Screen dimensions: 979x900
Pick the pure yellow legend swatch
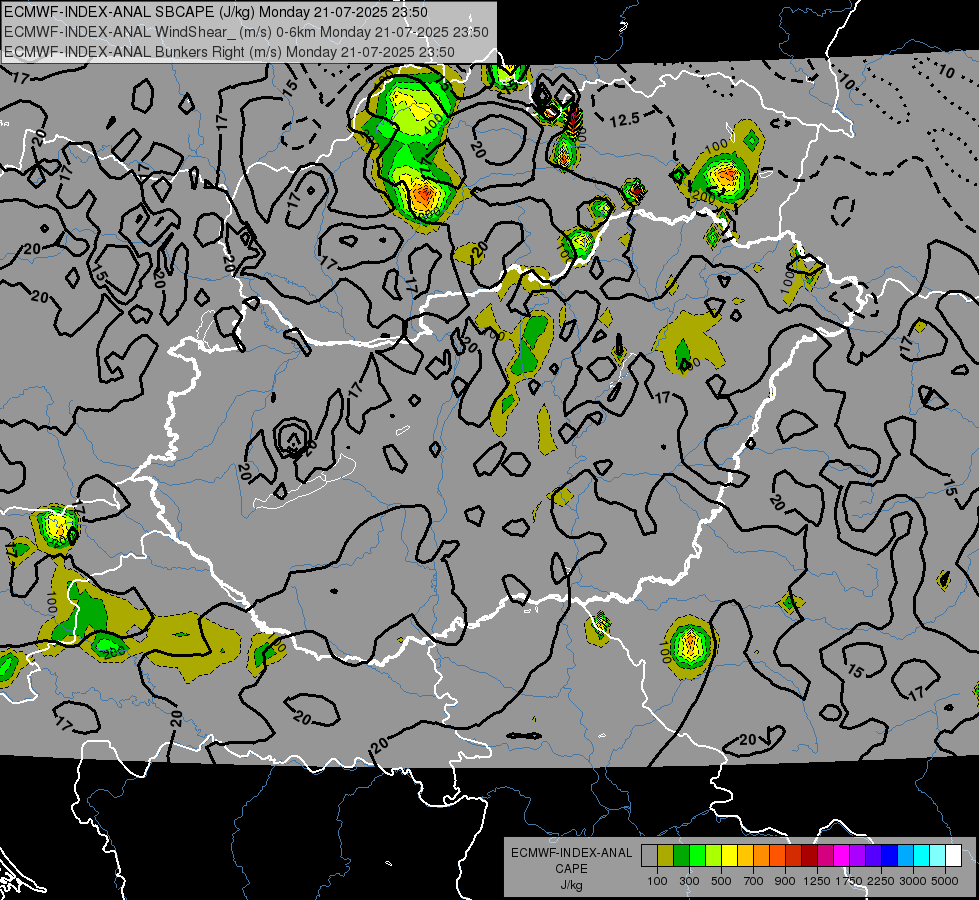pos(730,855)
